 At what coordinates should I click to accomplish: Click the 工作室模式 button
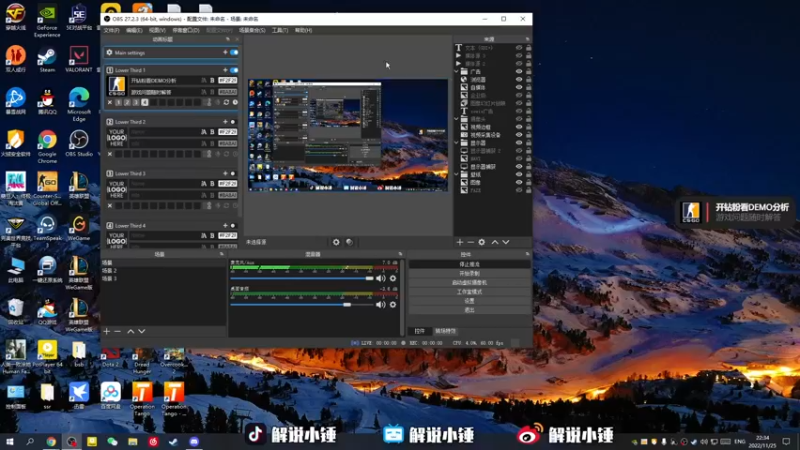point(469,292)
